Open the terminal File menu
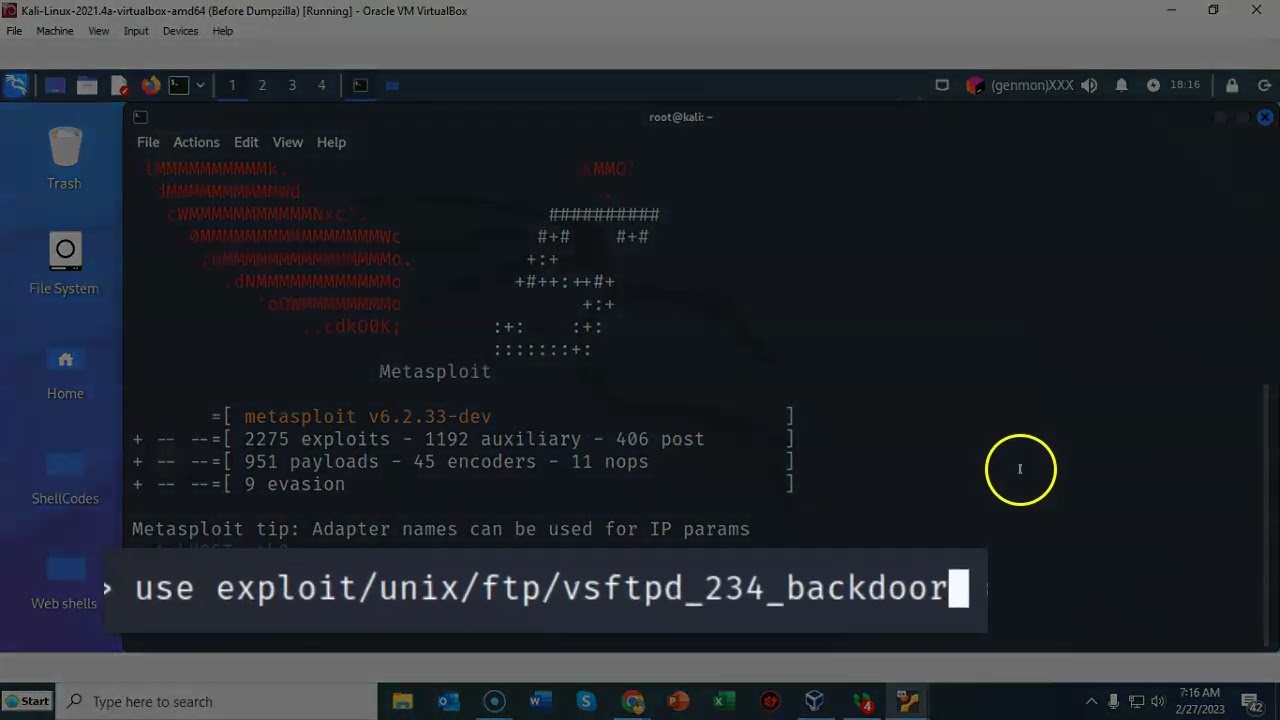Viewport: 1280px width, 720px height. [148, 142]
